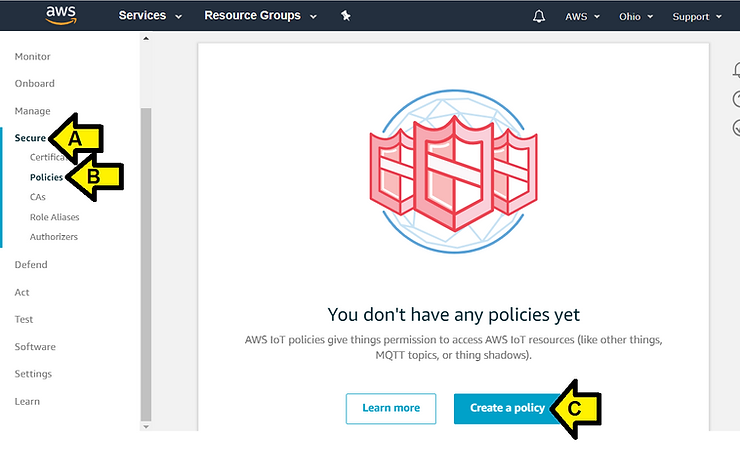Image resolution: width=740 pixels, height=470 pixels.
Task: Open Settings in the sidebar
Action: pyautogui.click(x=33, y=374)
